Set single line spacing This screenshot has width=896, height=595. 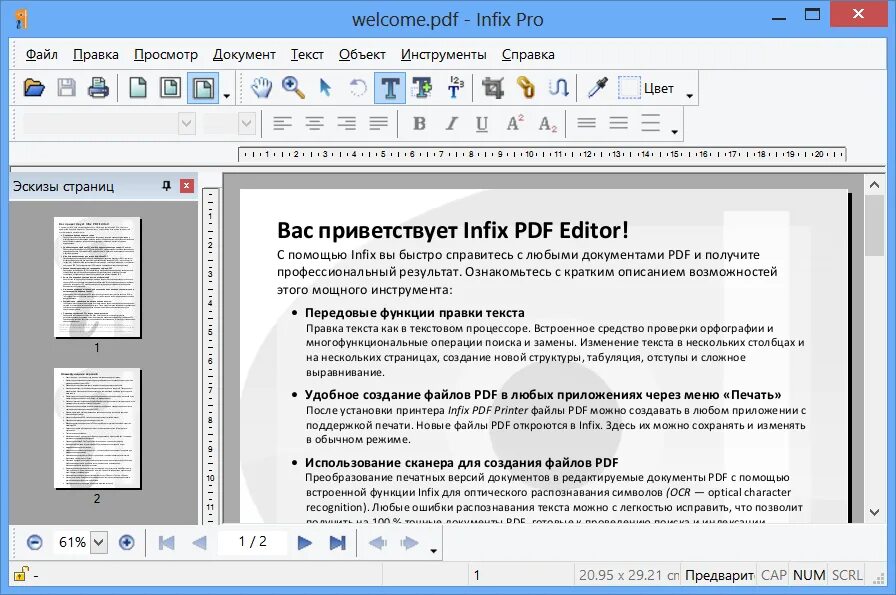tap(586, 123)
